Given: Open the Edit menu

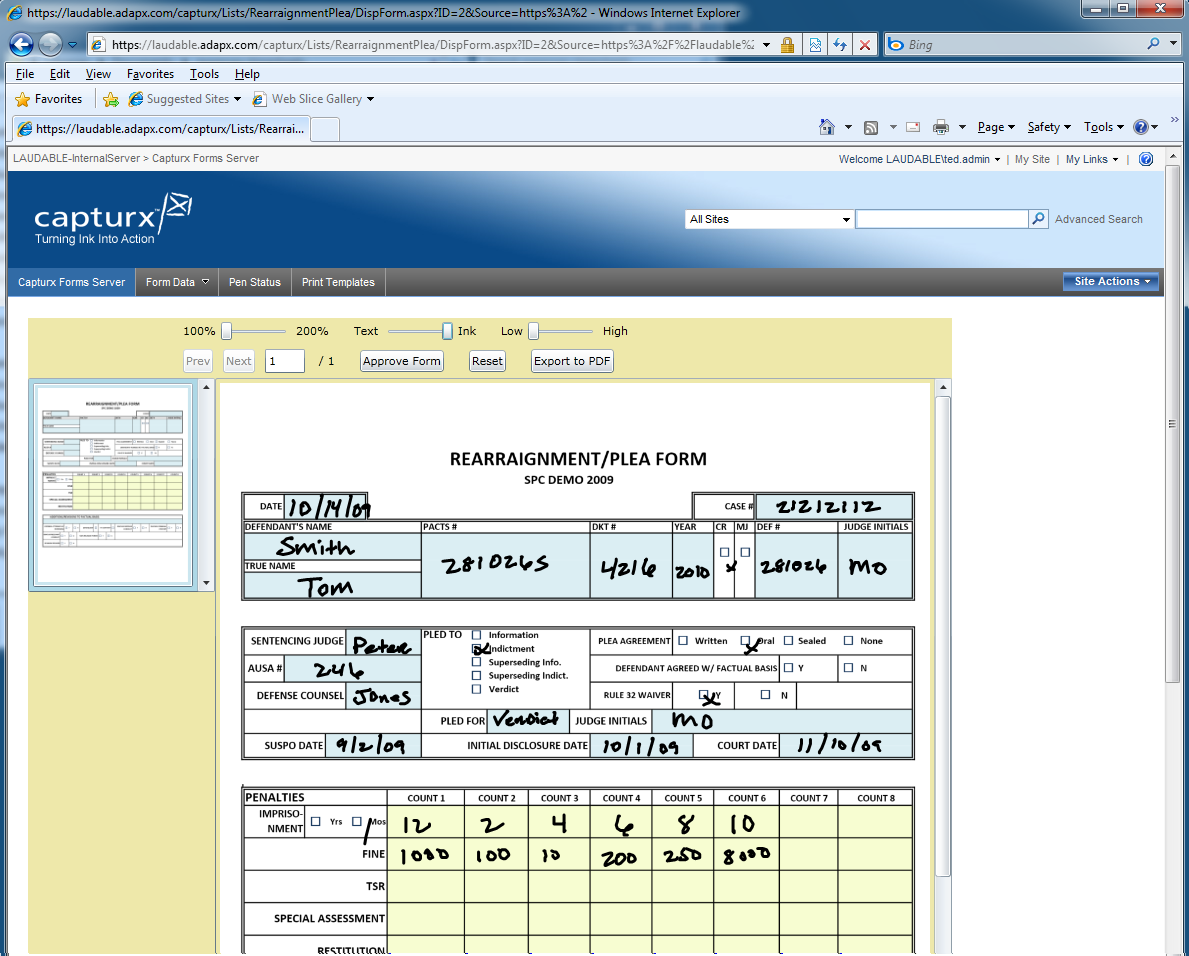Looking at the screenshot, I should pyautogui.click(x=60, y=74).
